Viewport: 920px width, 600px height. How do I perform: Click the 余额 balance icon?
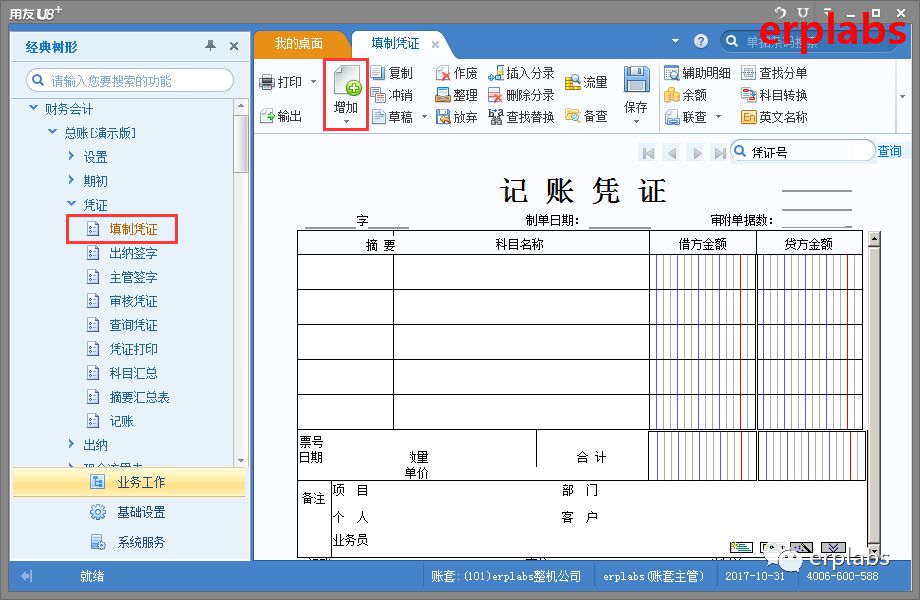coord(672,94)
